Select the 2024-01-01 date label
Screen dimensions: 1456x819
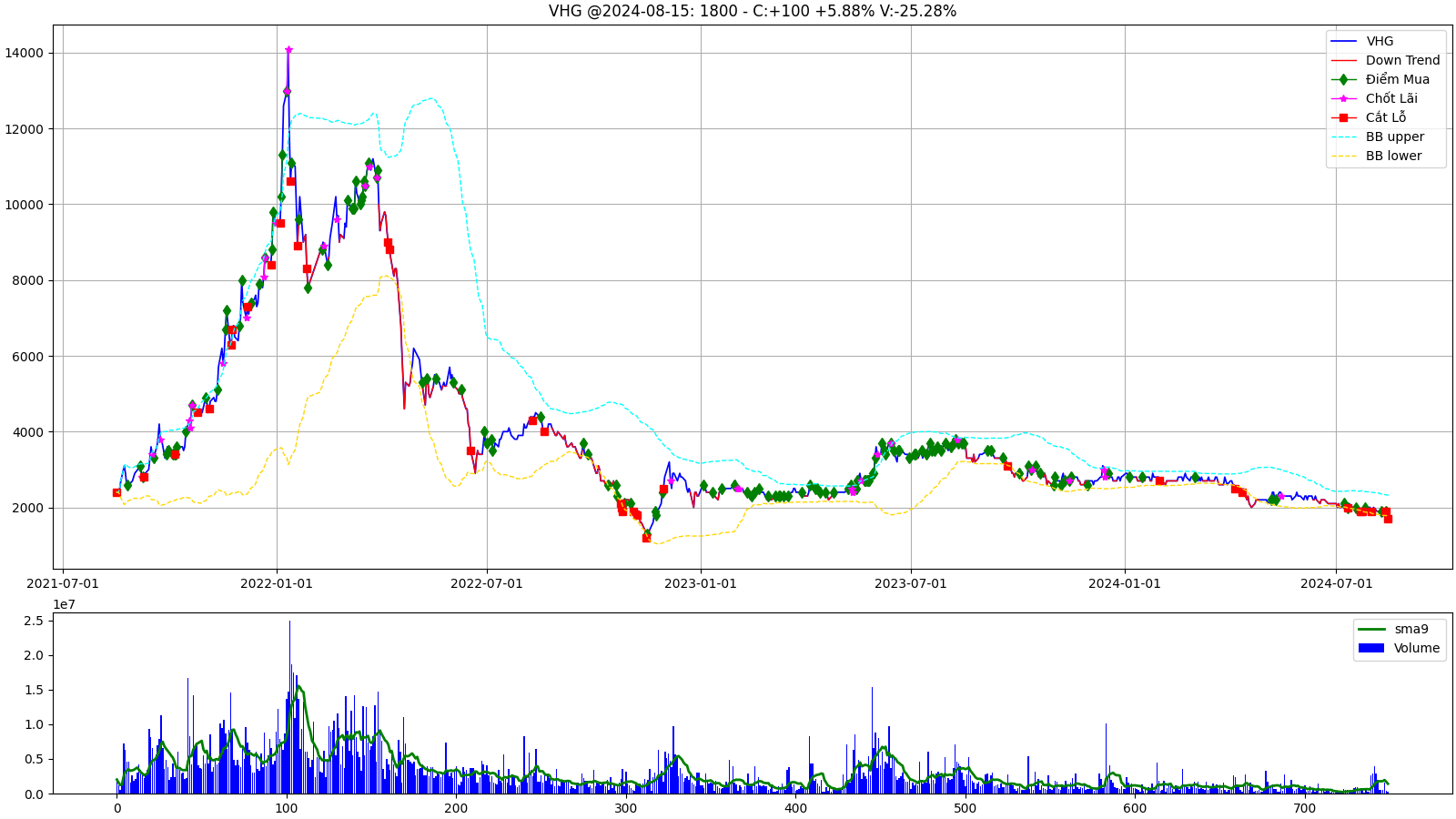1125,583
